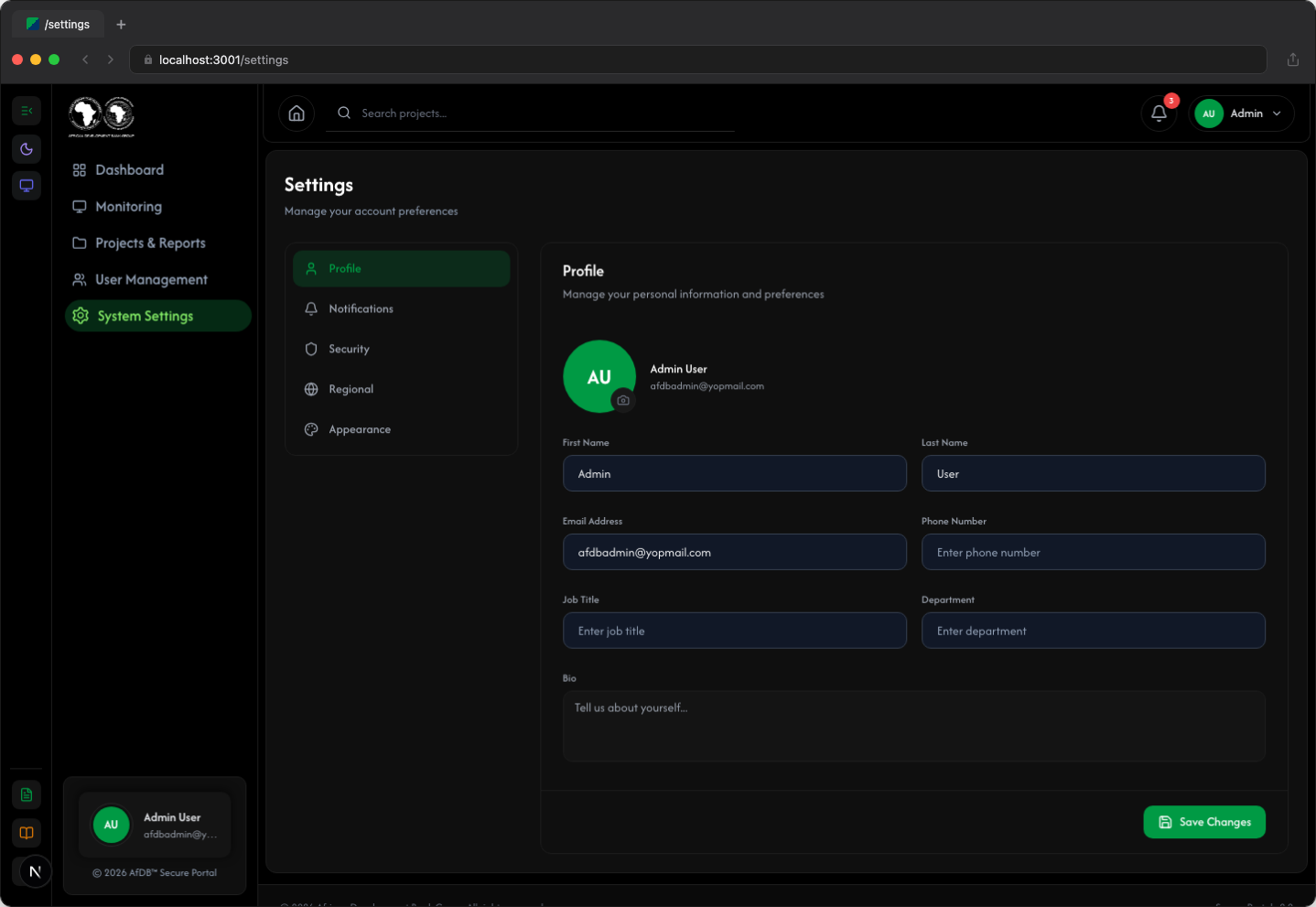Open User Management in sidebar
This screenshot has width=1316, height=907.
pyautogui.click(x=158, y=280)
